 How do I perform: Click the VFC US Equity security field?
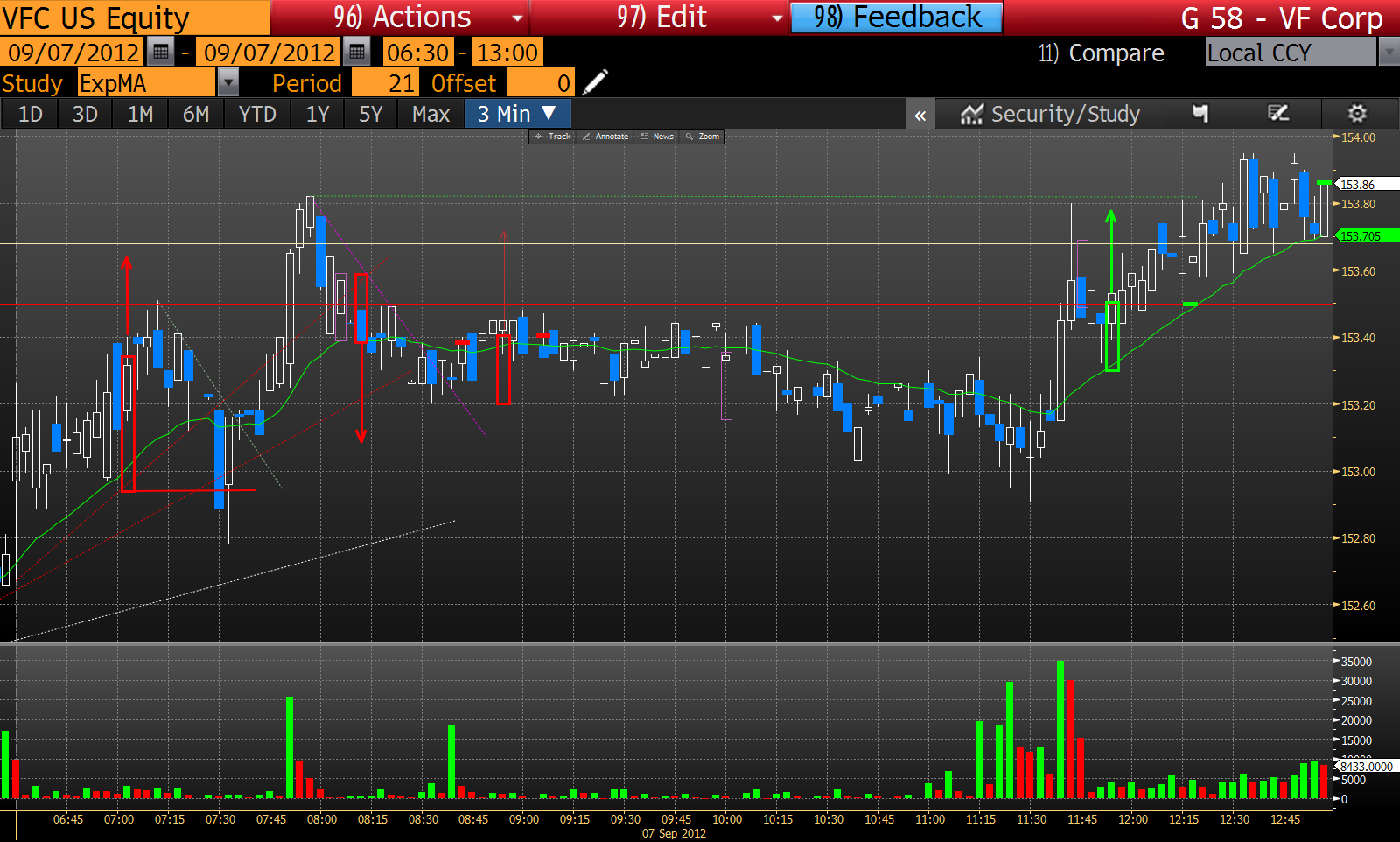(135, 18)
